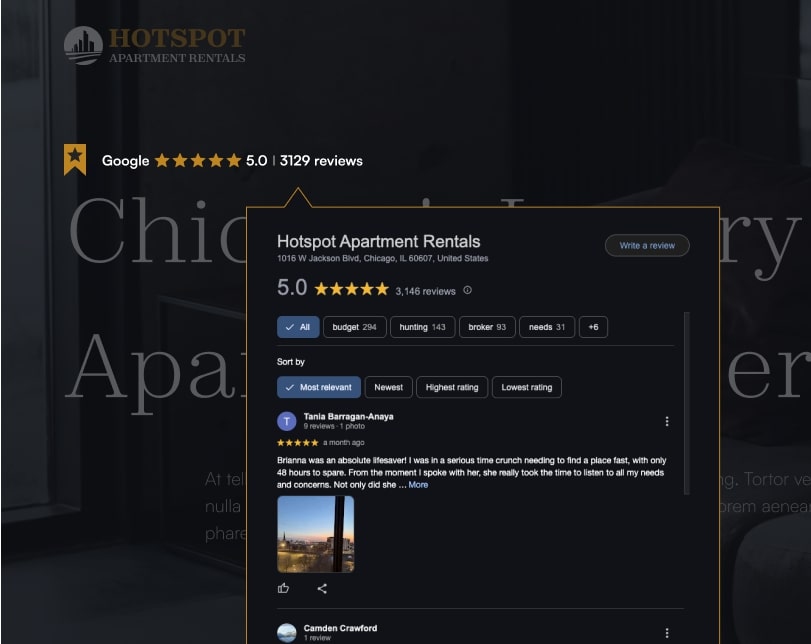Image resolution: width=811 pixels, height=644 pixels.
Task: Click the info icon beside 3,146 reviews
Action: point(468,290)
